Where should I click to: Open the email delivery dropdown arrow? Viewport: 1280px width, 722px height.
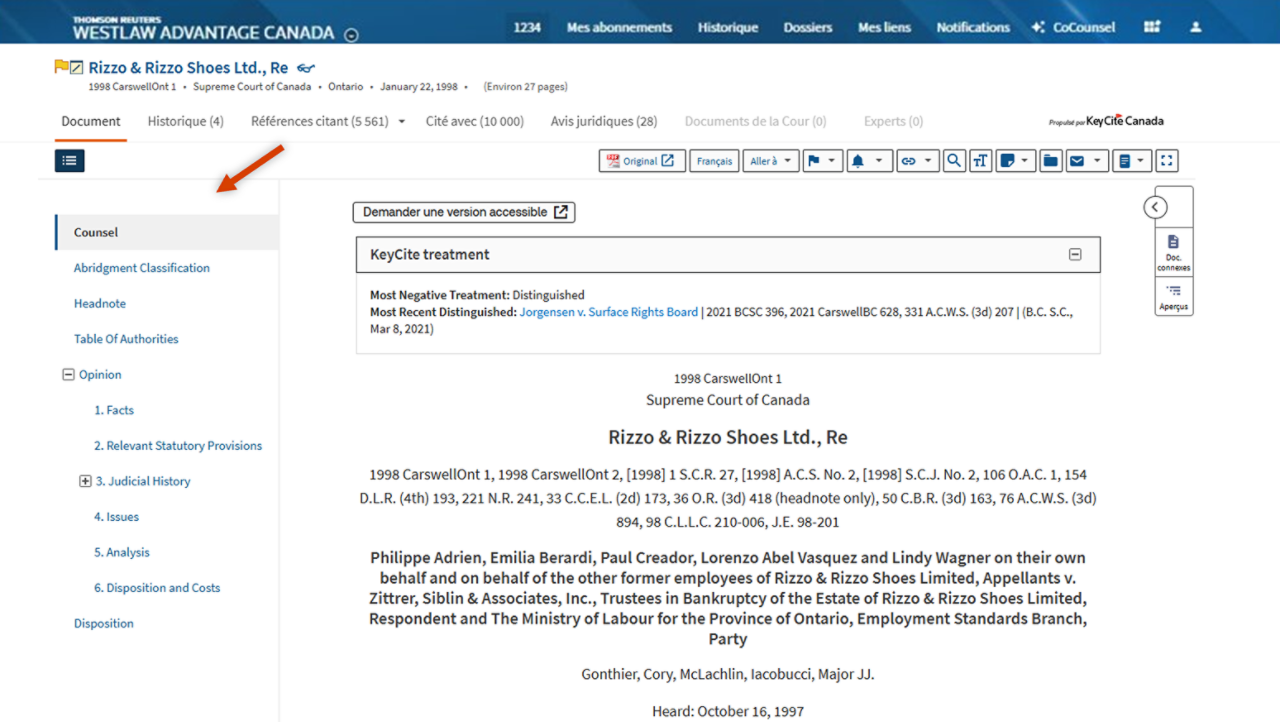point(1097,161)
